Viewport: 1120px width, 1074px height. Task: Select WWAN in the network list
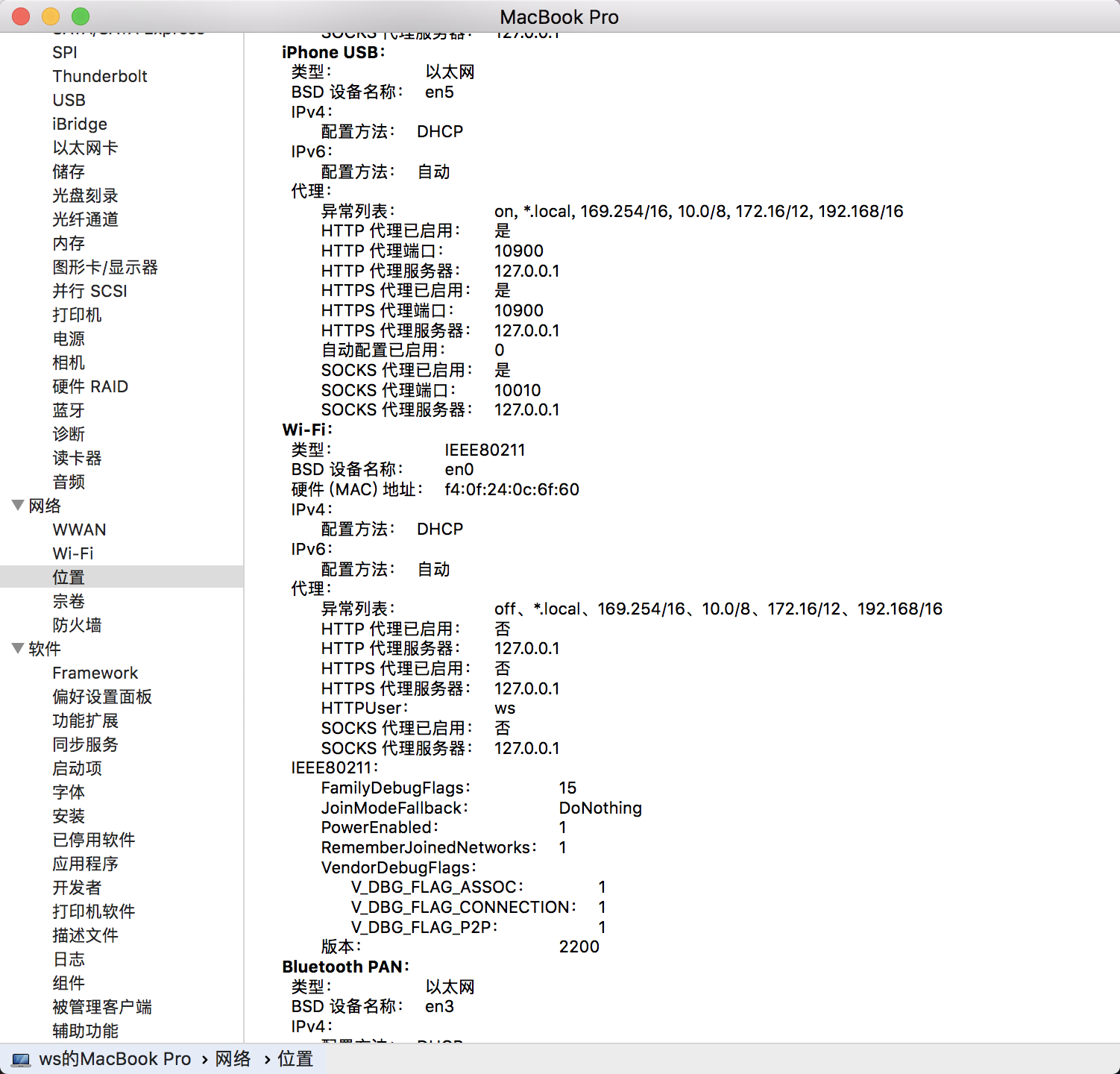pyautogui.click(x=79, y=530)
